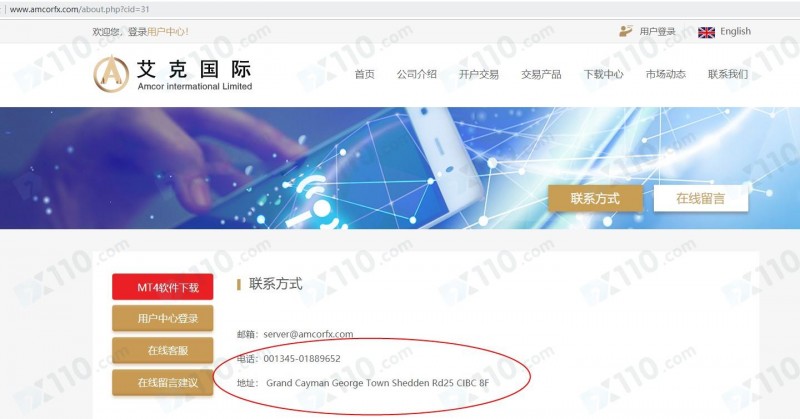Select 开户交易 in the top navigation

(479, 75)
